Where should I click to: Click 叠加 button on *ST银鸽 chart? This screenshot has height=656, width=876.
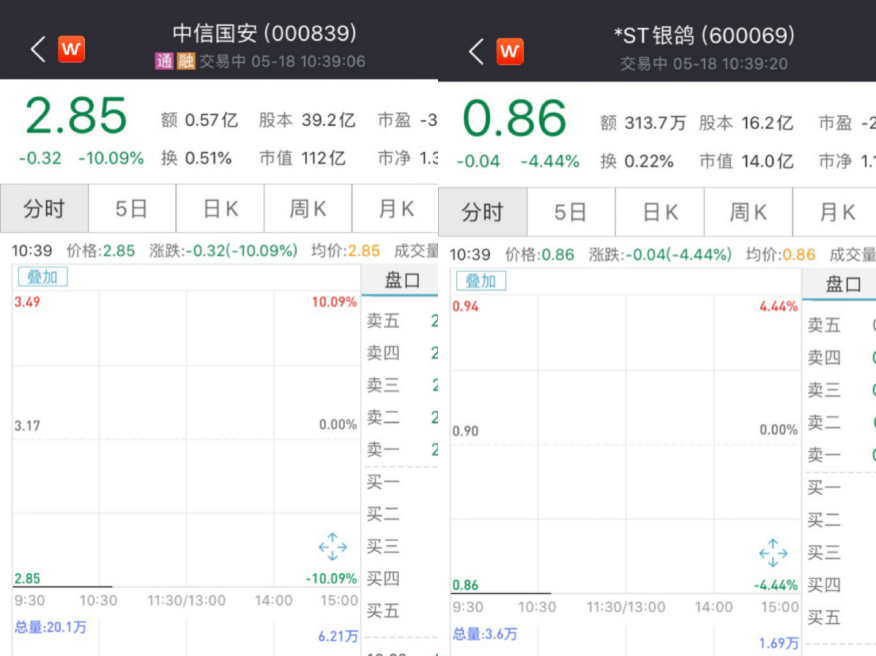(481, 281)
